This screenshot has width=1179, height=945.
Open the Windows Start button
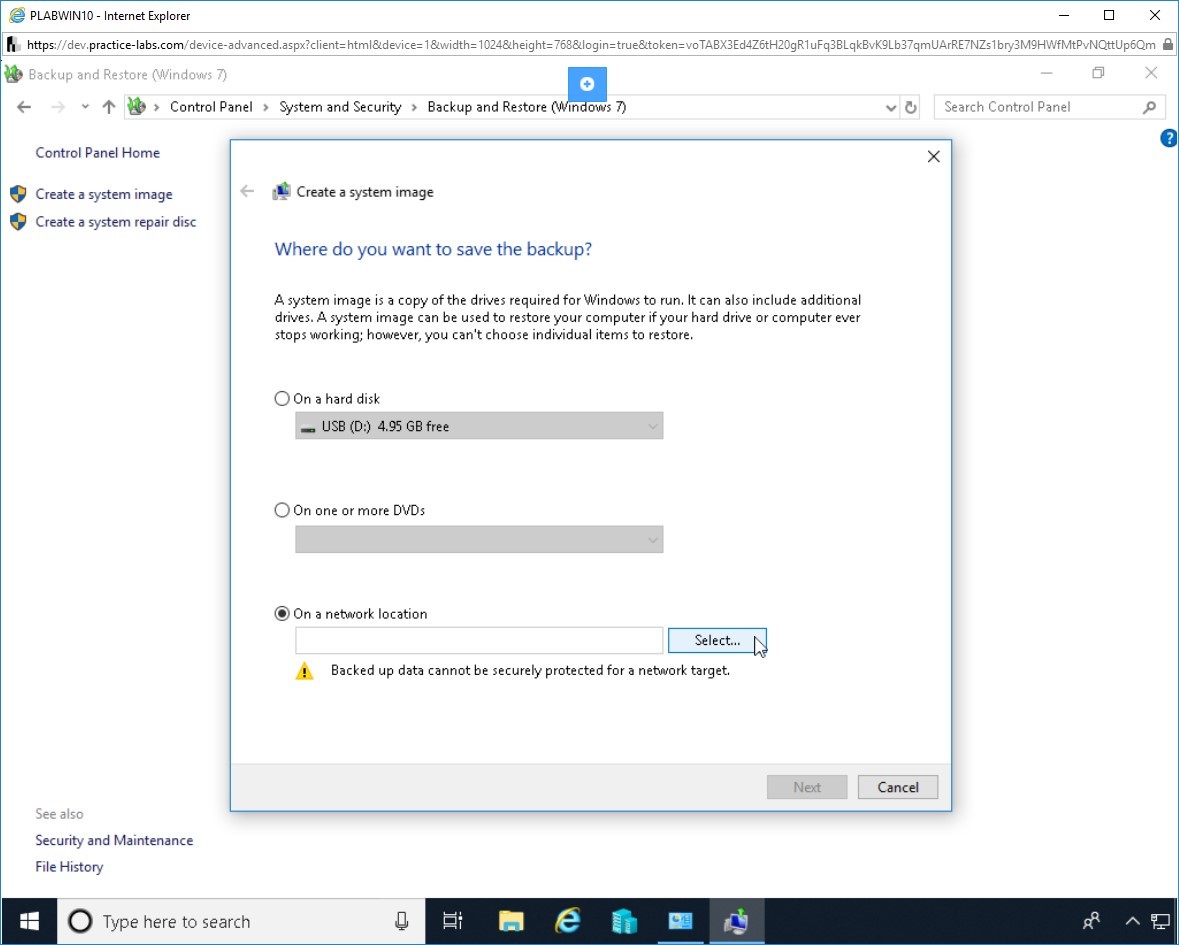point(29,921)
